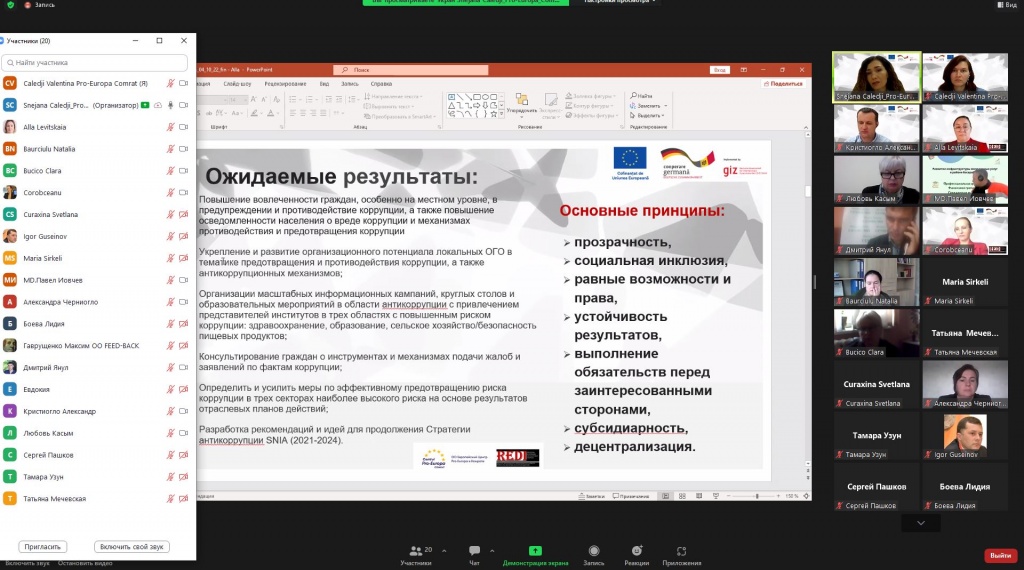
Task: Open the Рецензирование ribbon tab
Action: 285,84
